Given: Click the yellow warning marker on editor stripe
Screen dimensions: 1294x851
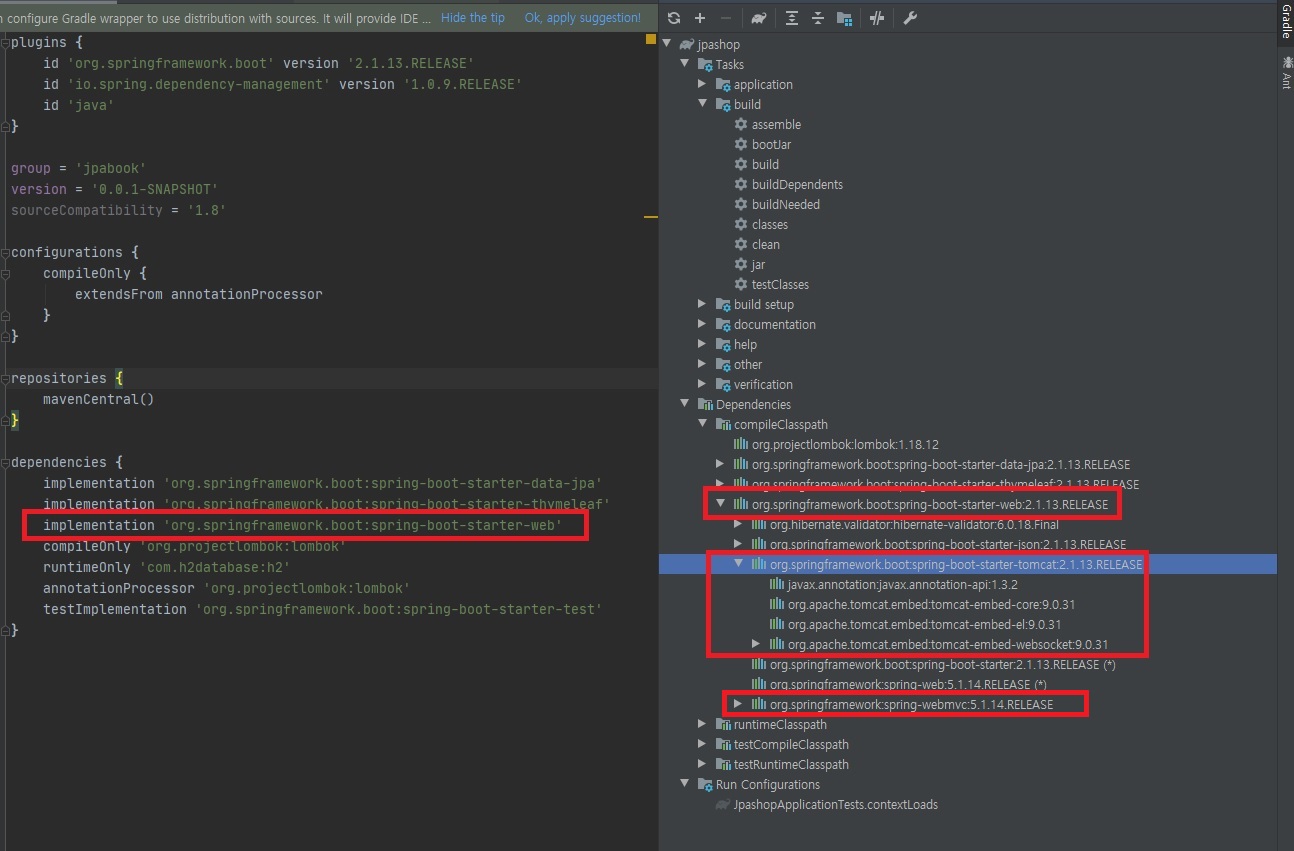Looking at the screenshot, I should [651, 216].
